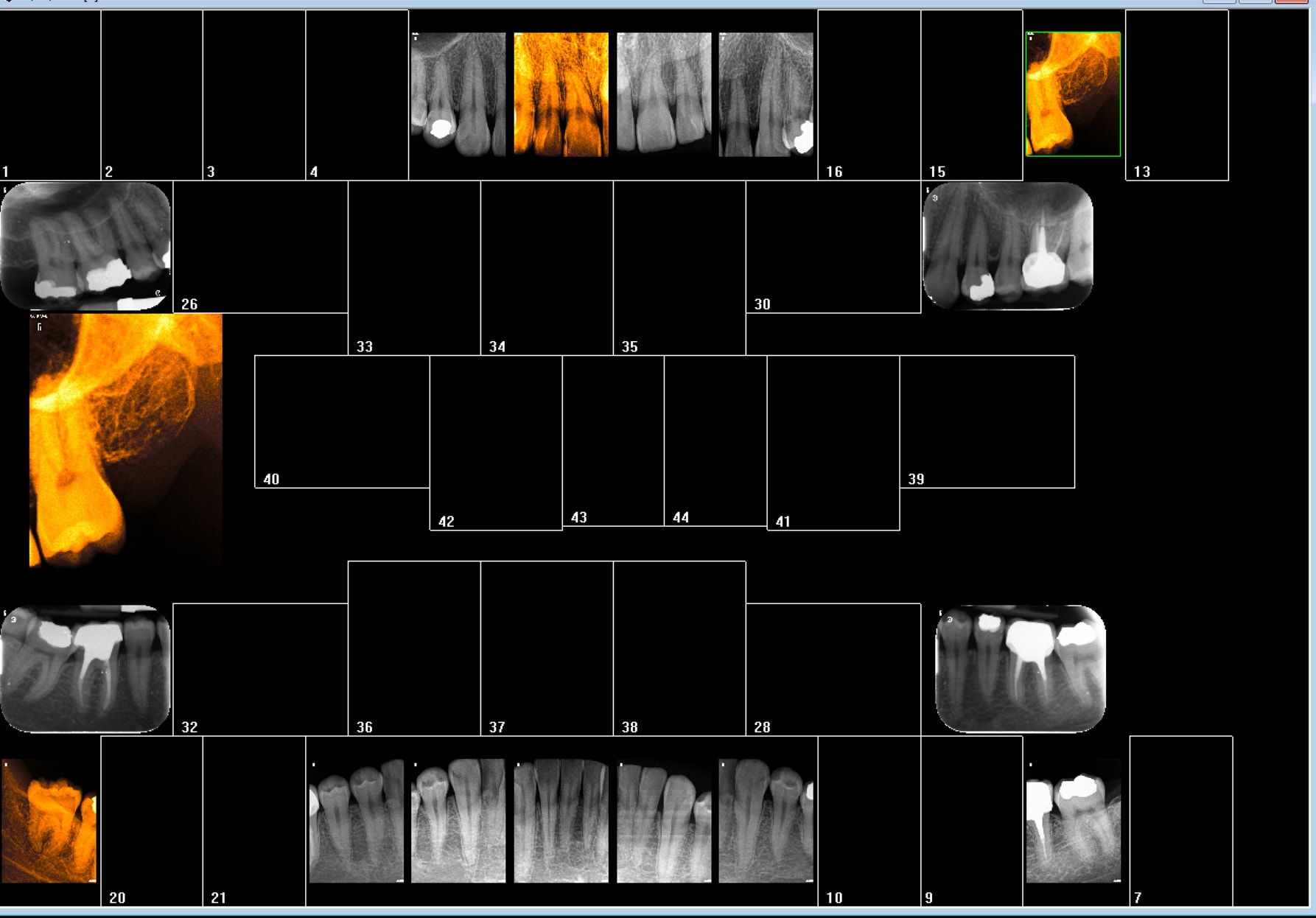Select empty mount slot 37
The image size is (1316, 918).
point(546,648)
